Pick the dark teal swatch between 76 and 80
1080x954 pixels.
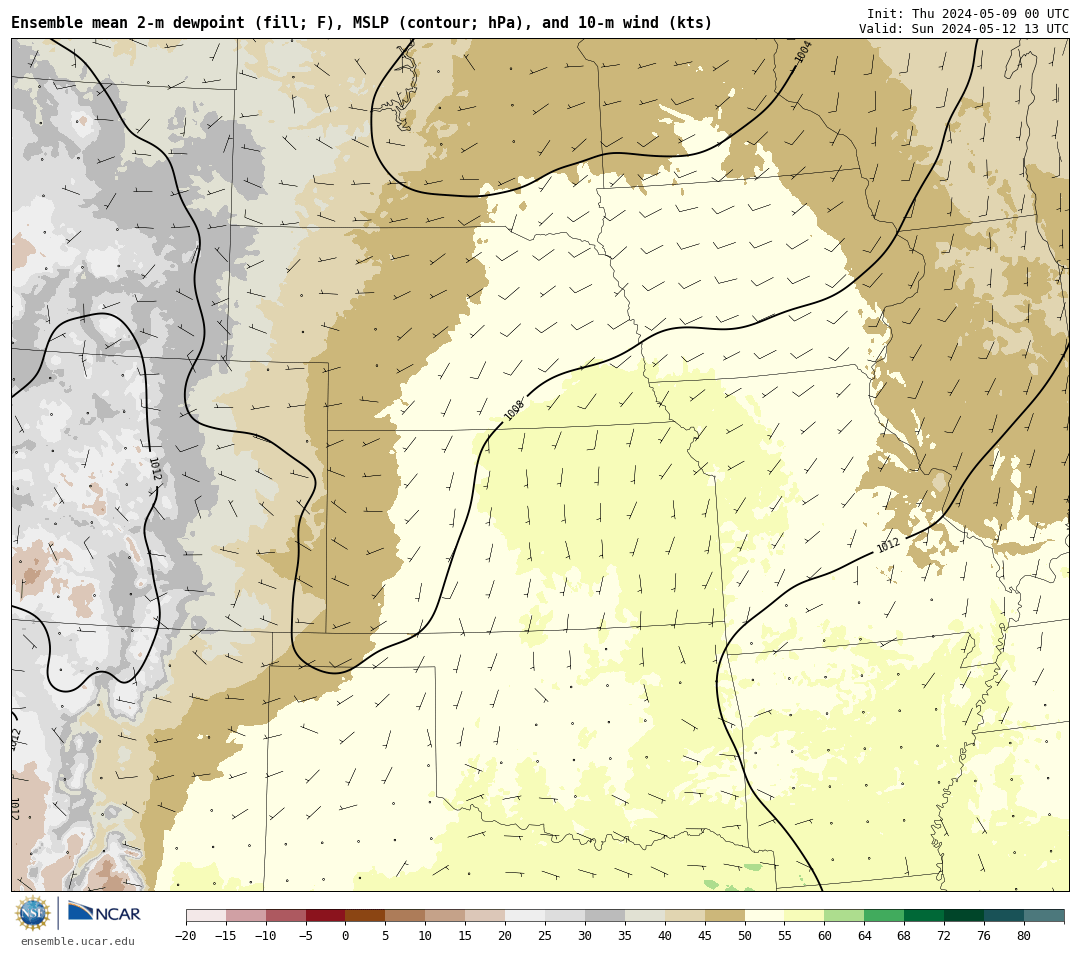1005,916
